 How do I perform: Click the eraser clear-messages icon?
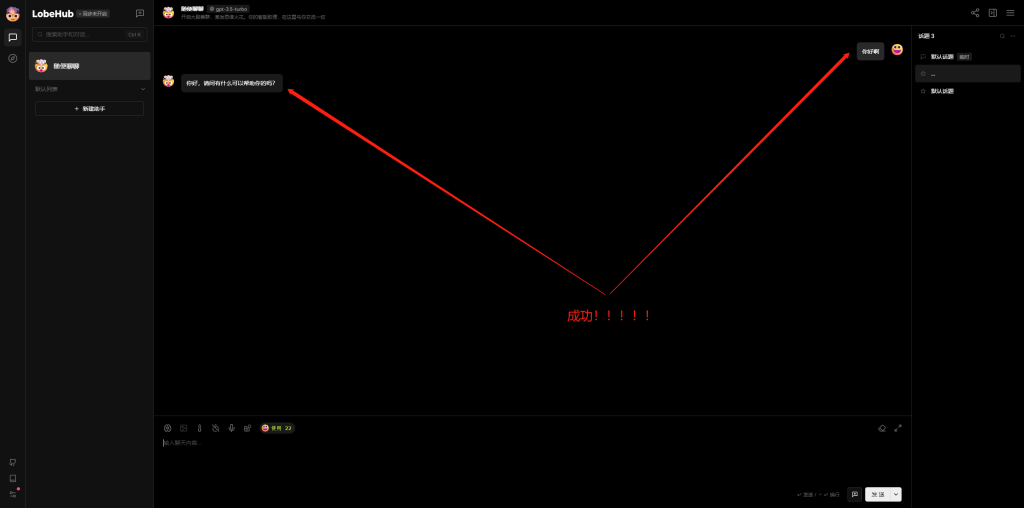point(882,428)
